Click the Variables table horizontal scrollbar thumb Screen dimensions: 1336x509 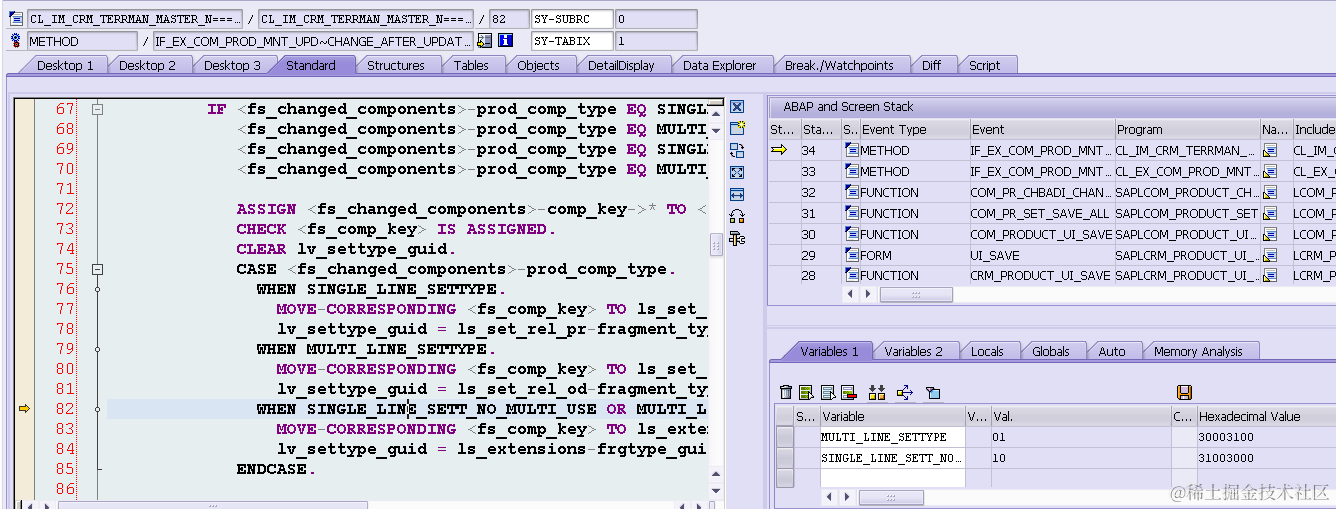tap(892, 497)
